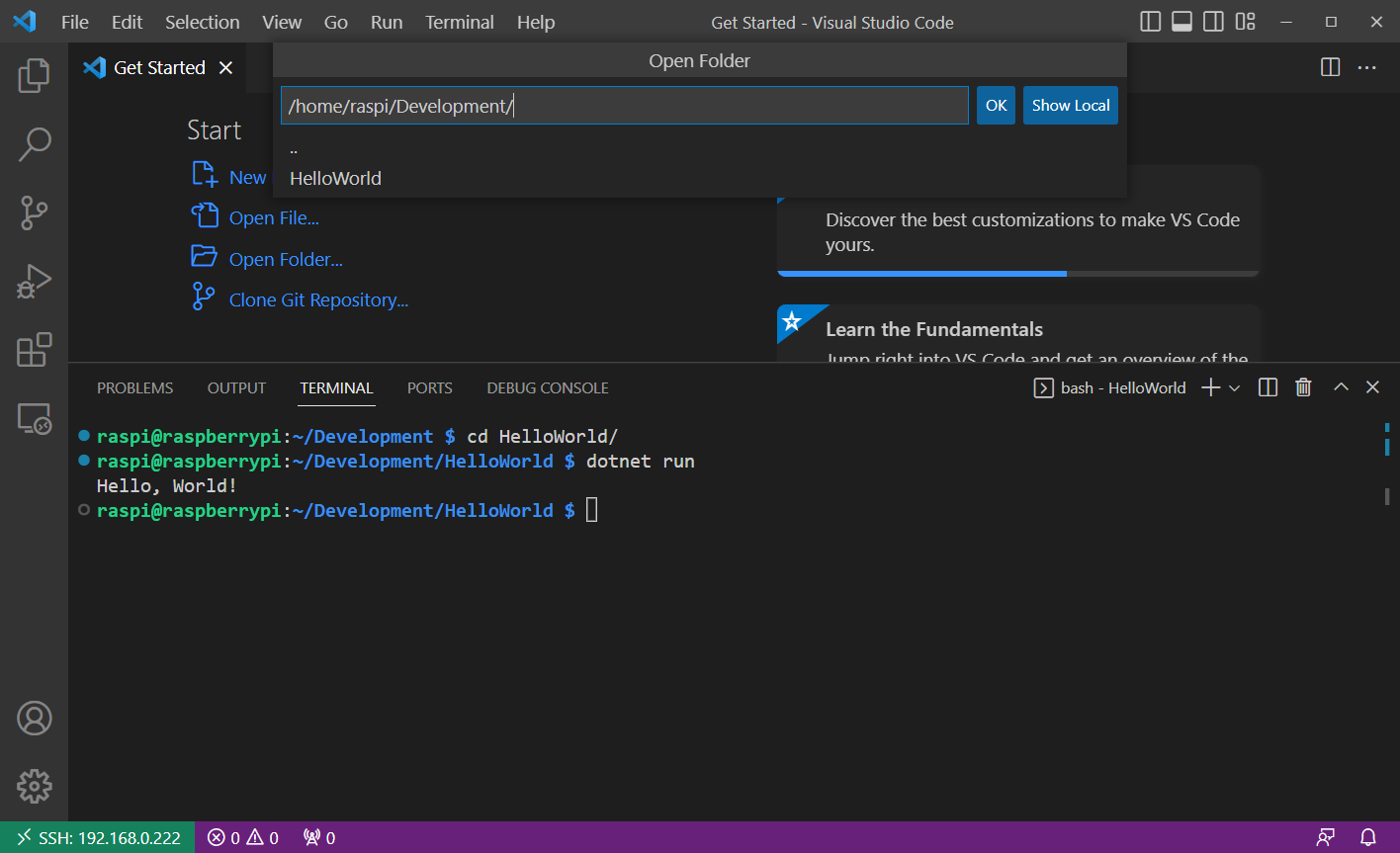1400x853 pixels.
Task: Select HelloWorld folder in the list
Action: [335, 178]
